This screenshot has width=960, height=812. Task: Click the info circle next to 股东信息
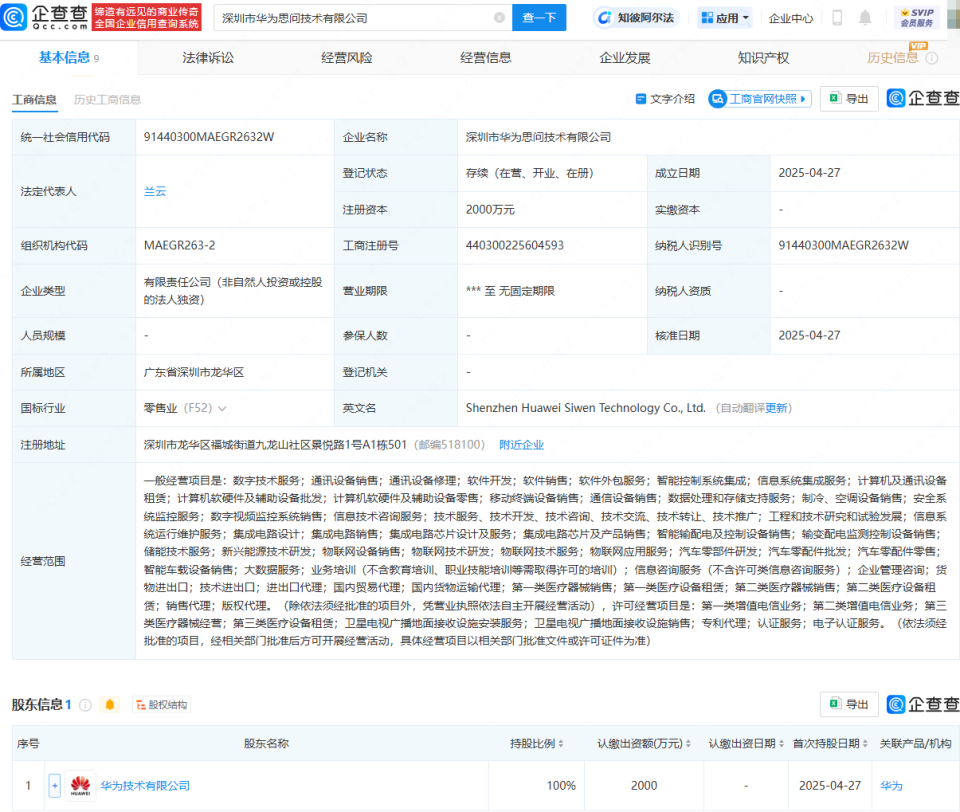pyautogui.click(x=84, y=704)
